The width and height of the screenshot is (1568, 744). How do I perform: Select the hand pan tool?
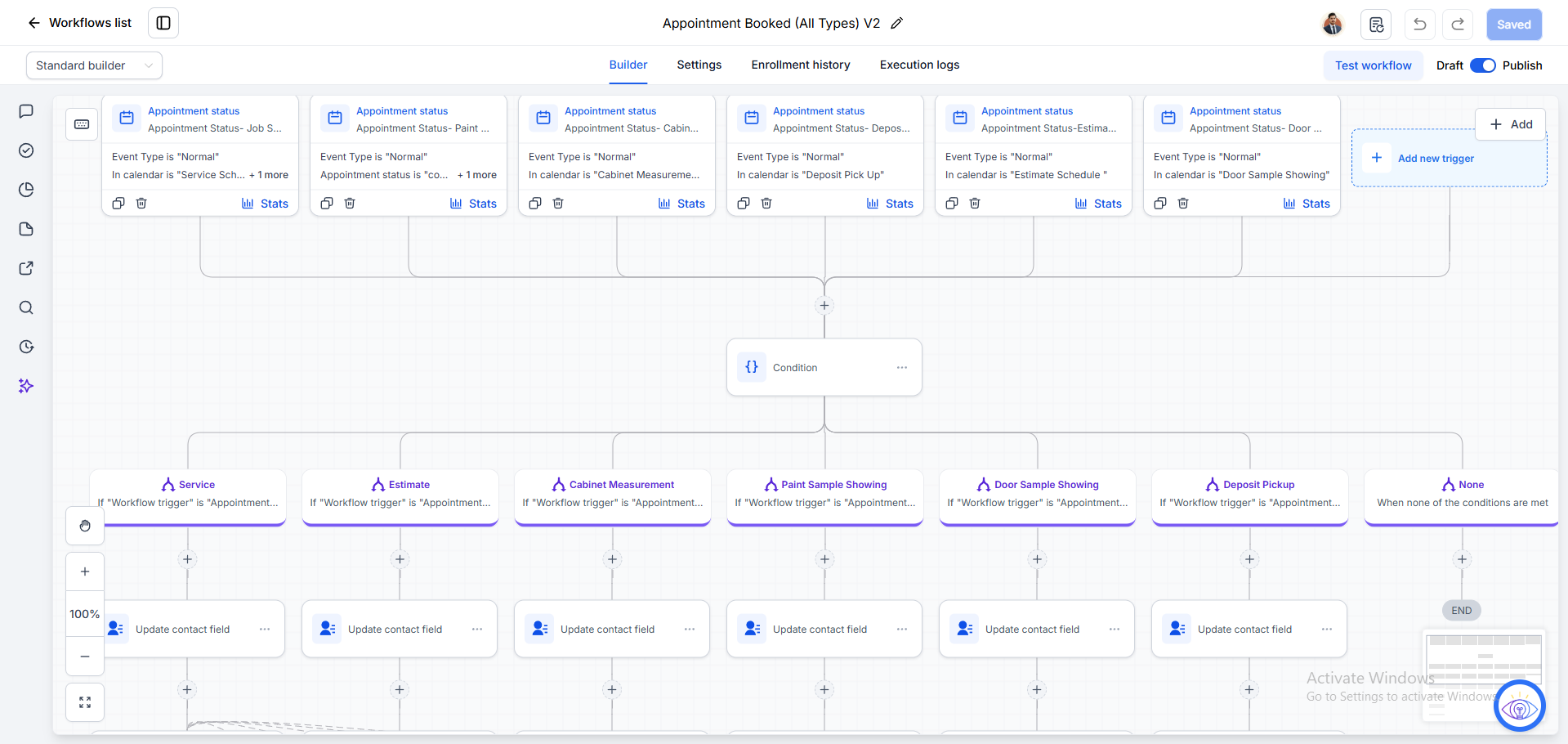click(x=85, y=526)
